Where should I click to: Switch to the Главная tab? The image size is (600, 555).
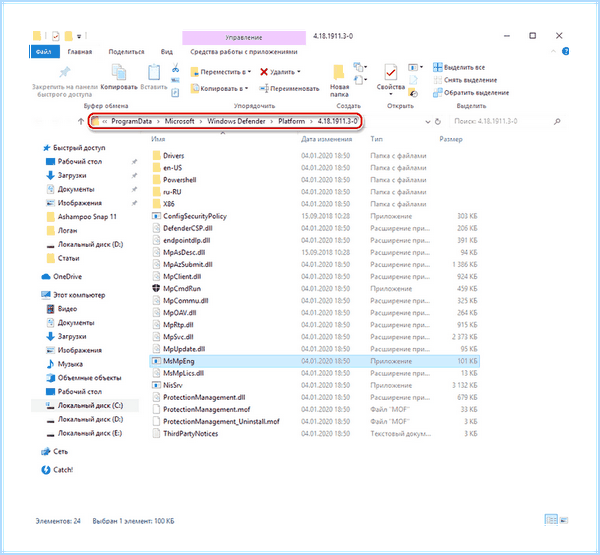(x=80, y=52)
